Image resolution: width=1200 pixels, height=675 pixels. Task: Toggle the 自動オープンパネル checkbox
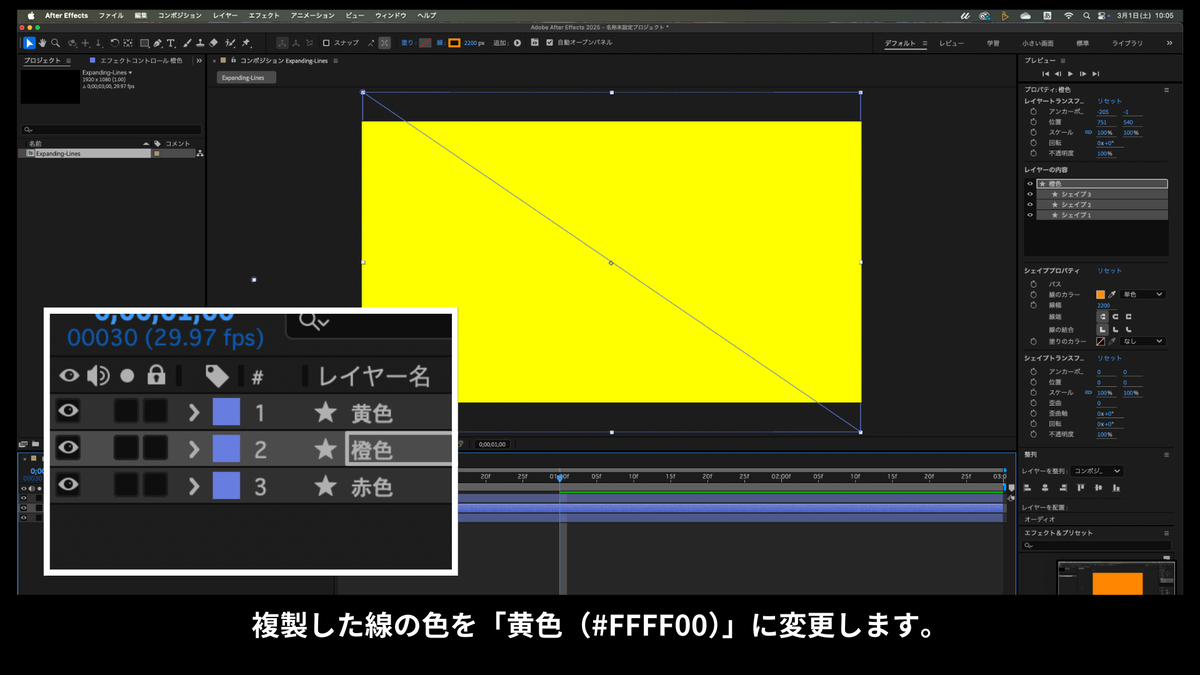pyautogui.click(x=549, y=43)
